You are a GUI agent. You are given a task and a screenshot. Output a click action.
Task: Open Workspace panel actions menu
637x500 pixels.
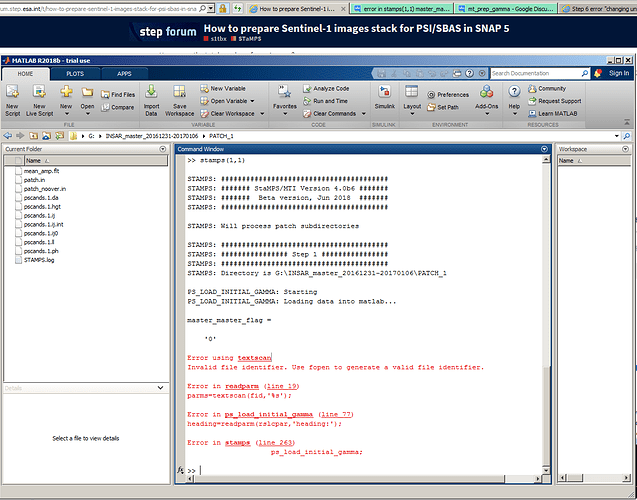pyautogui.click(x=625, y=149)
